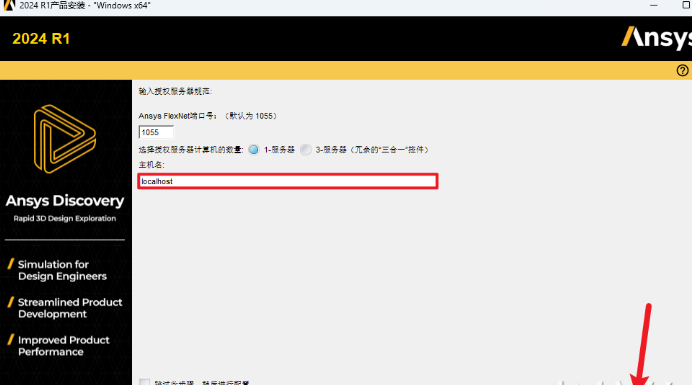Select the 1-服务器 radio button
Image resolution: width=692 pixels, height=385 pixels.
(254, 150)
